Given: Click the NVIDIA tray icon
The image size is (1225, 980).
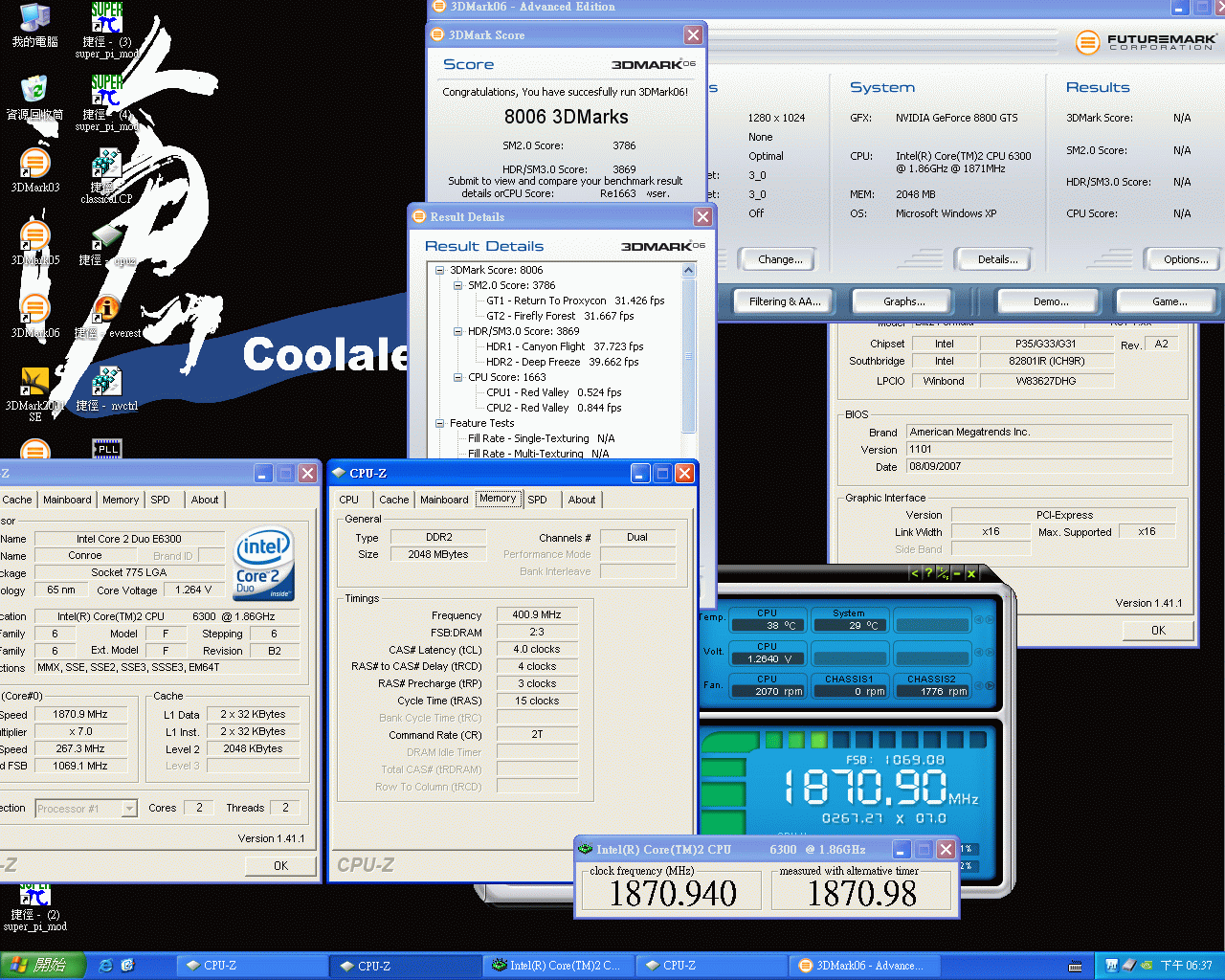Looking at the screenshot, I should (x=1147, y=966).
